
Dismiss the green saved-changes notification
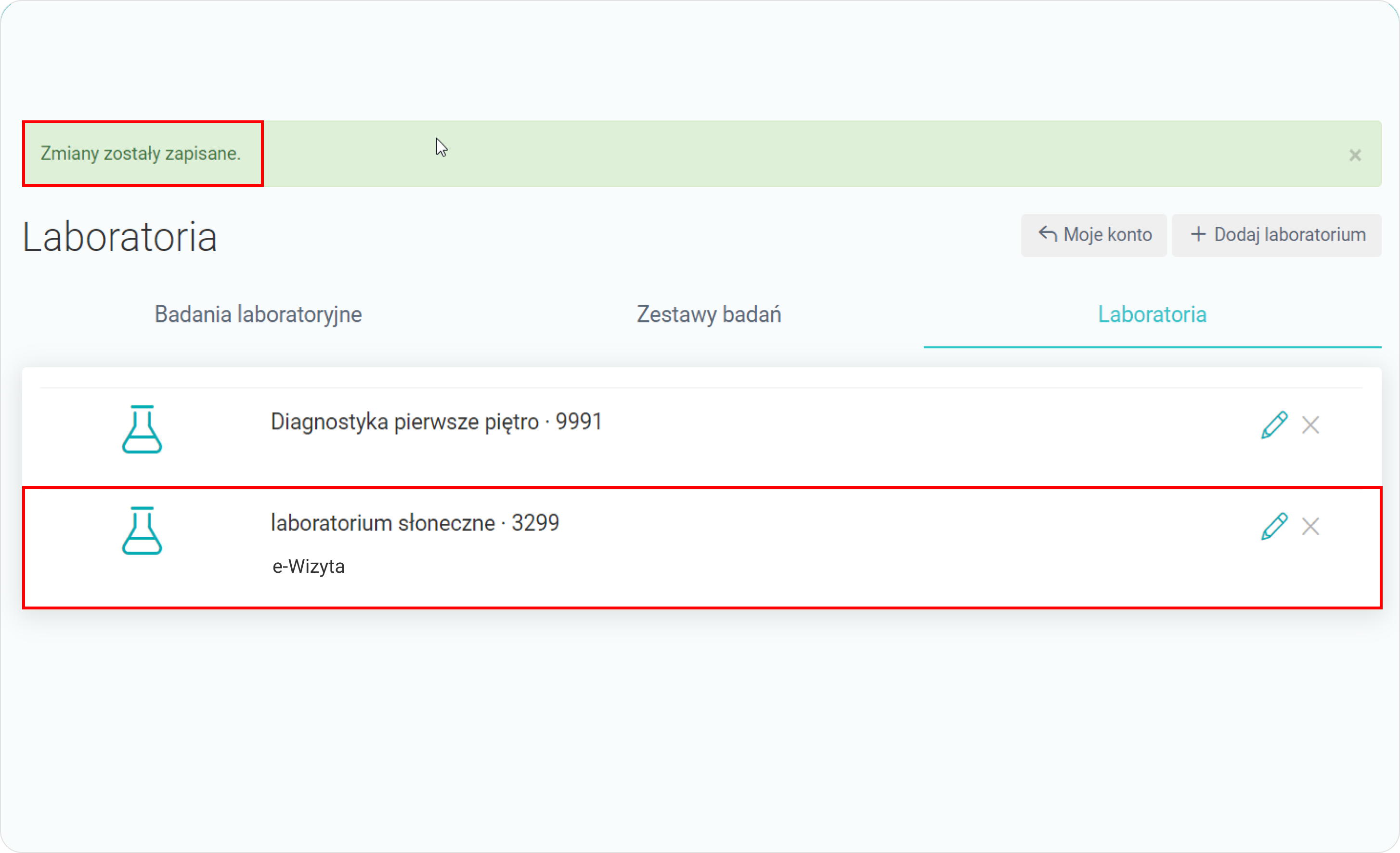[x=1355, y=155]
